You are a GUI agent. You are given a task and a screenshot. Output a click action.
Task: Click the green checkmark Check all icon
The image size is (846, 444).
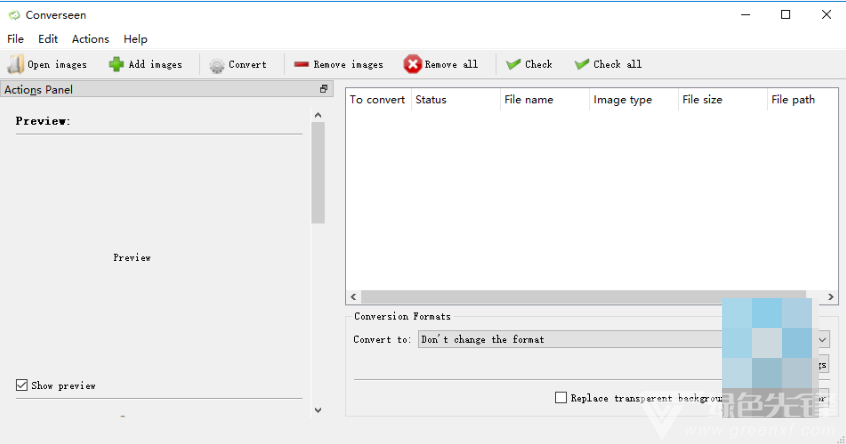pos(582,64)
